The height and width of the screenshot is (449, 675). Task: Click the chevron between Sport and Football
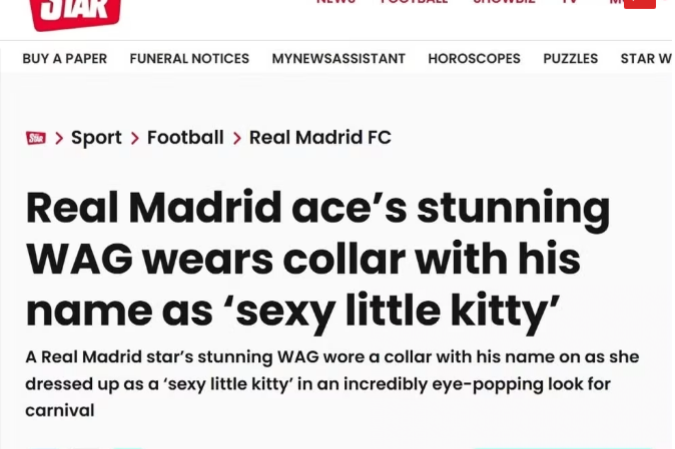(x=135, y=138)
